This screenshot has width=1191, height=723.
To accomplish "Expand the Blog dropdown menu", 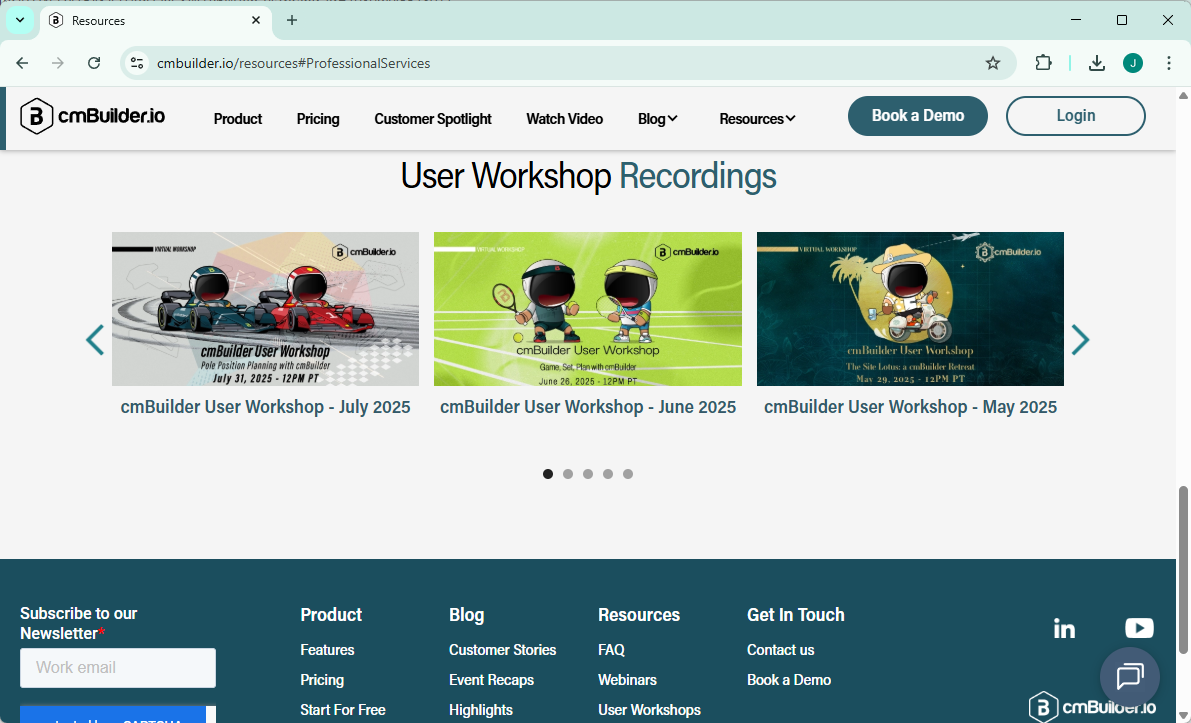I will pos(658,119).
